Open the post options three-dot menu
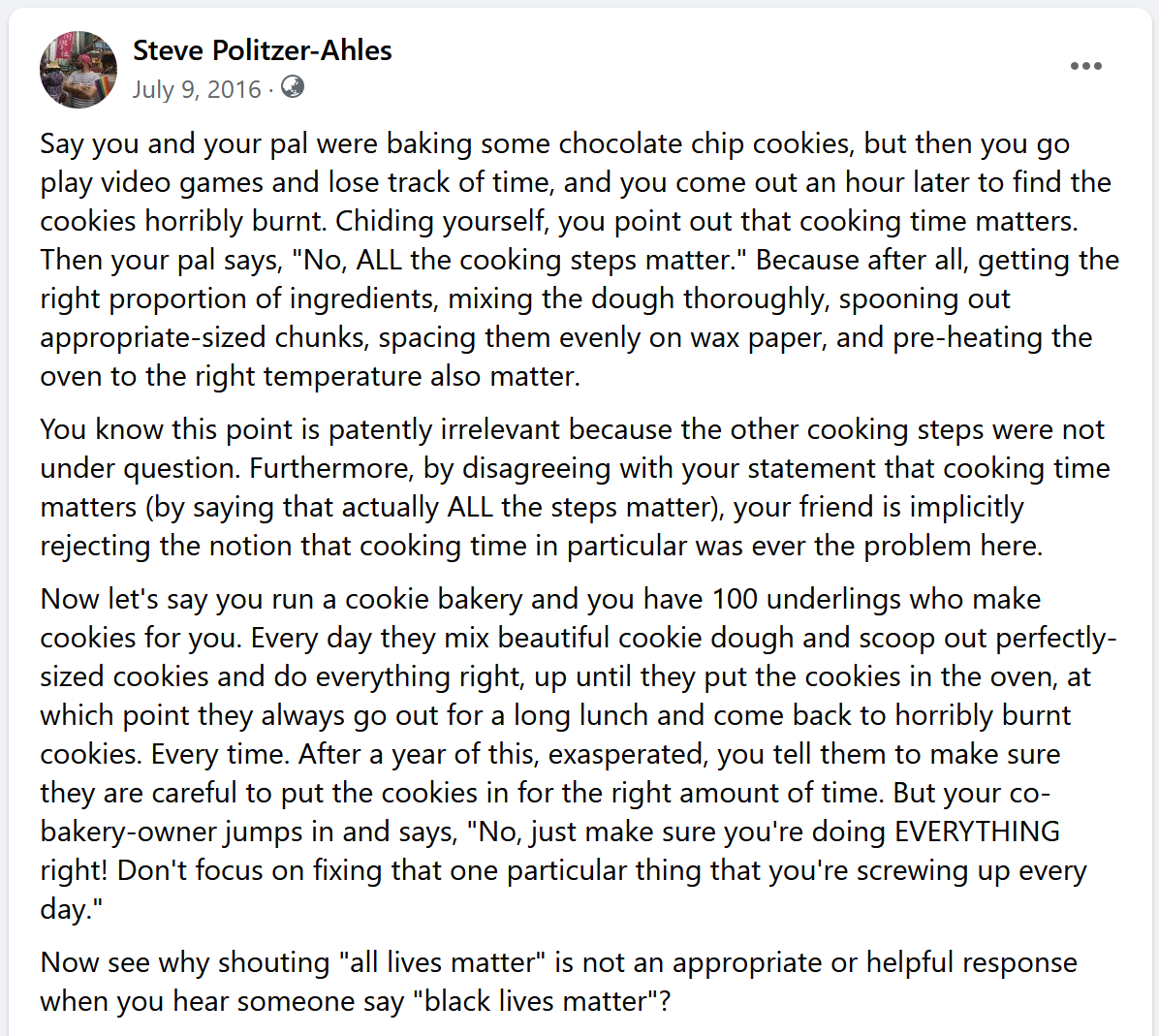The height and width of the screenshot is (1036, 1159). (1085, 66)
